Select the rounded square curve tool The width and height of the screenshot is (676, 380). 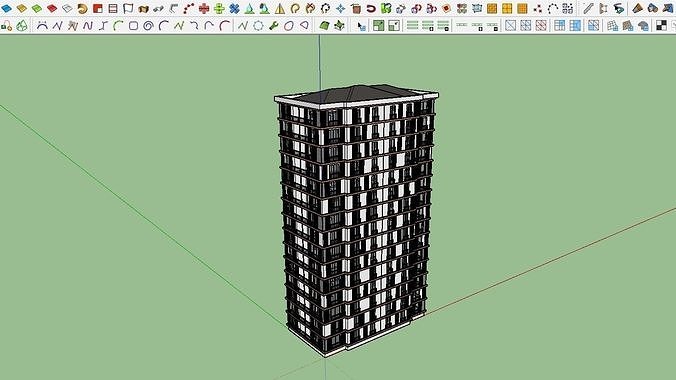tap(133, 26)
